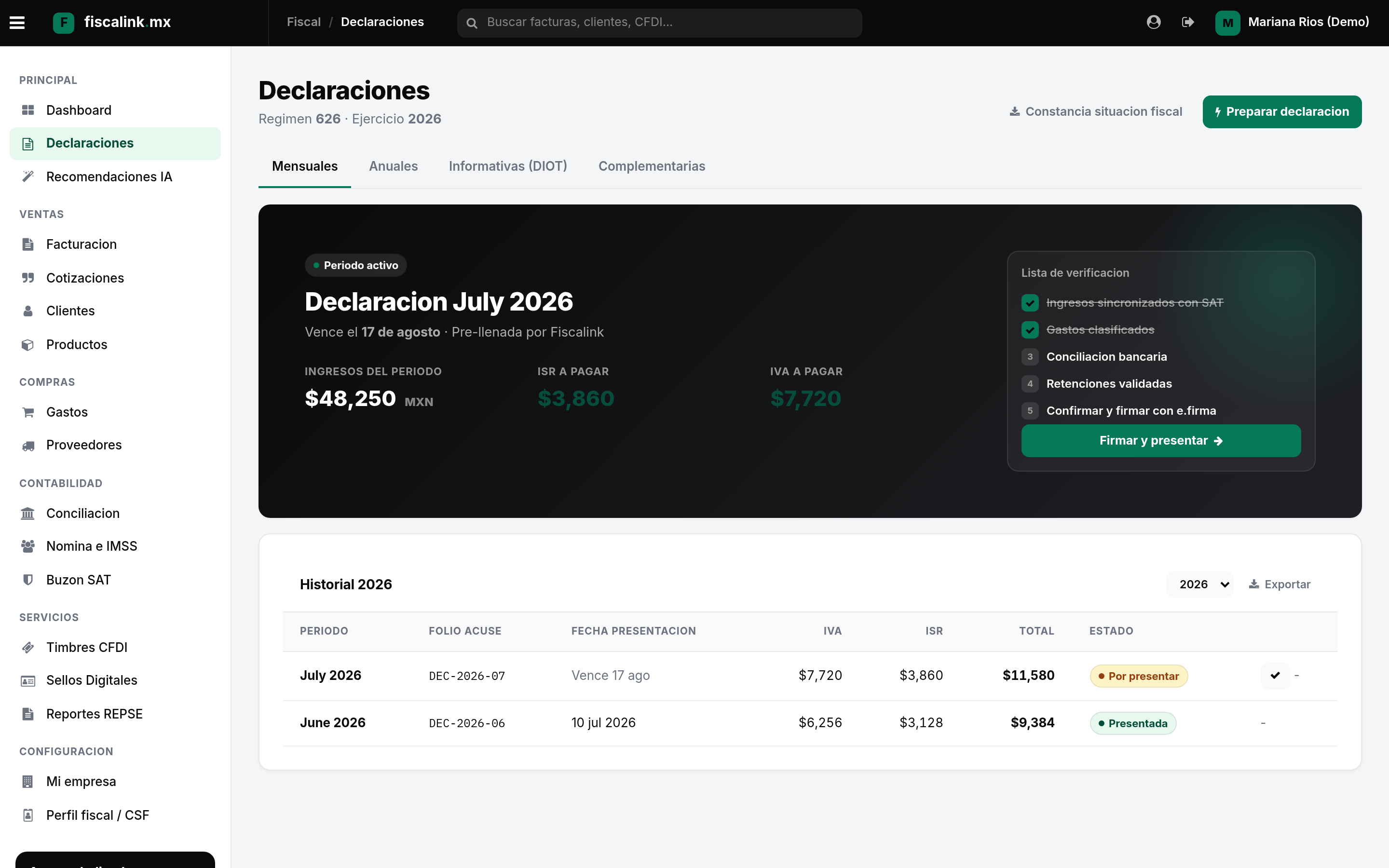Click Firmar y presentar button

coord(1160,441)
